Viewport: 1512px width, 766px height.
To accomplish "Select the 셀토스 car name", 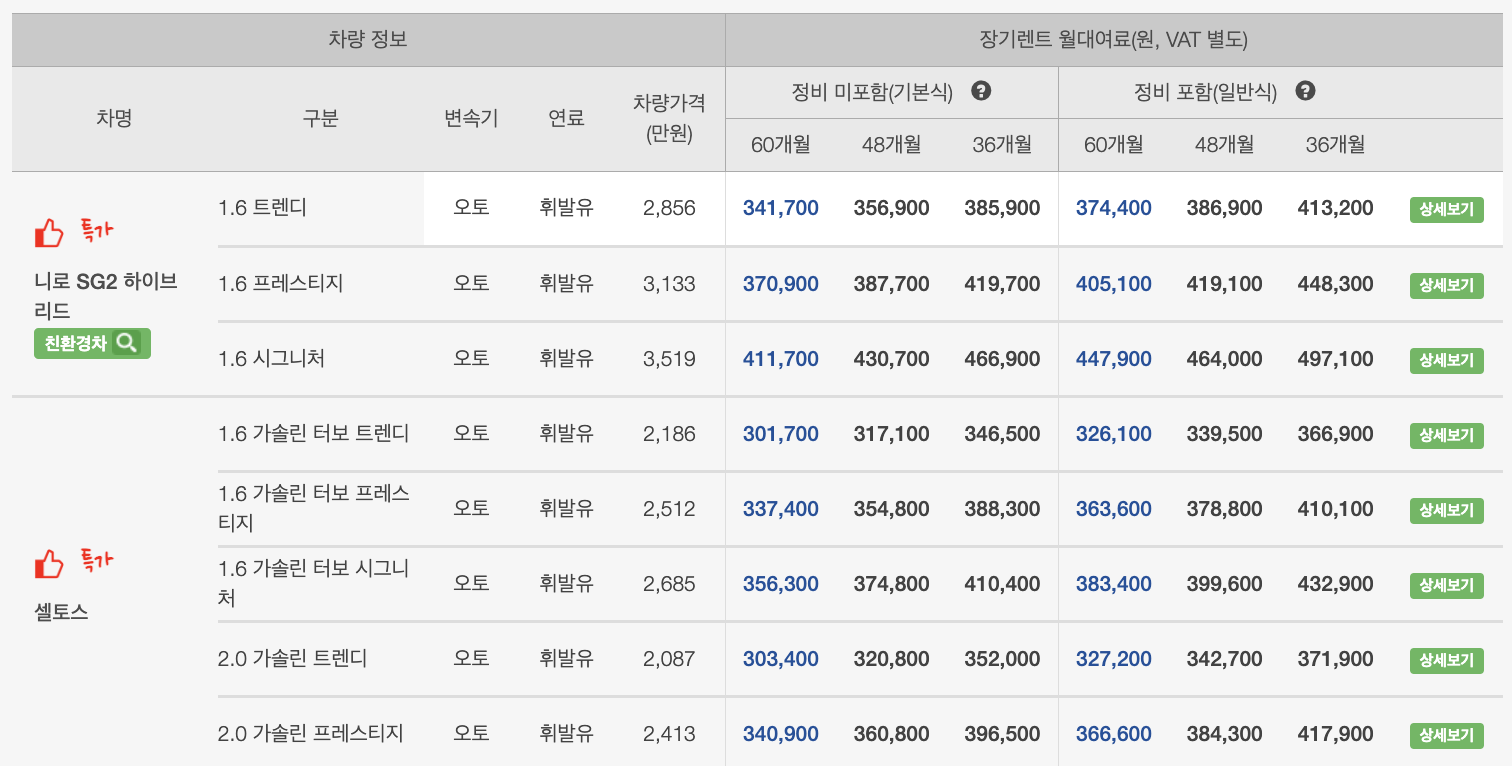I will 61,612.
